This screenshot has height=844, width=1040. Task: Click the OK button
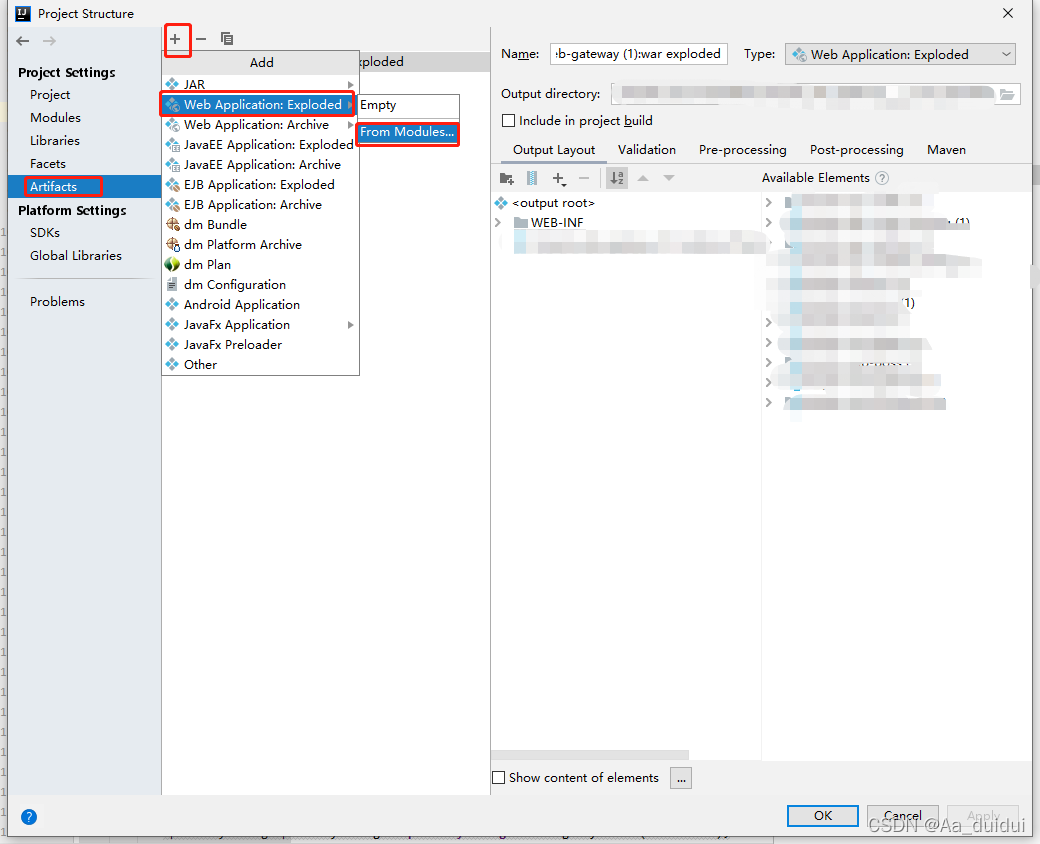[x=822, y=815]
